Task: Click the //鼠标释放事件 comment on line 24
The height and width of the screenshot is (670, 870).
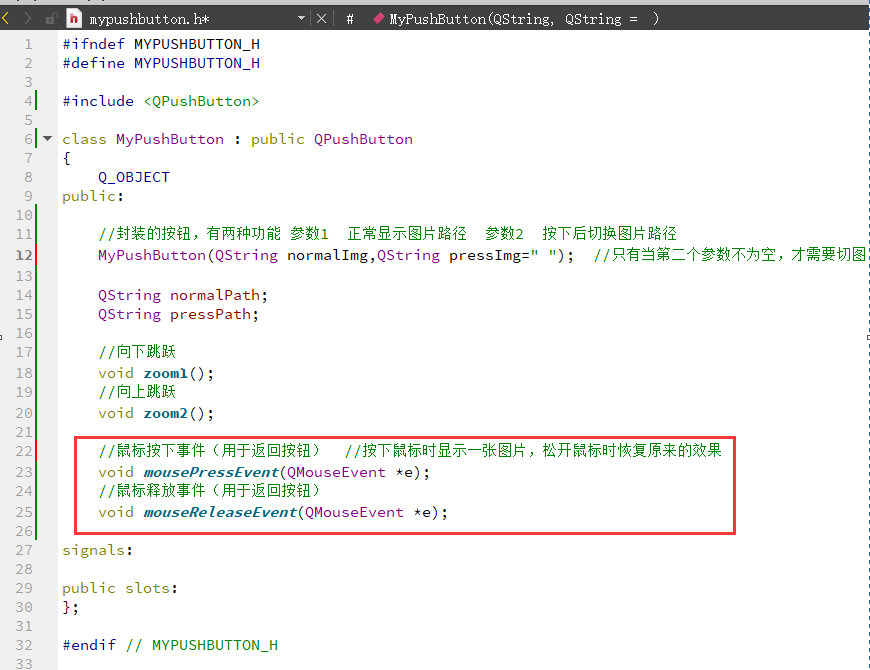Action: coord(211,490)
